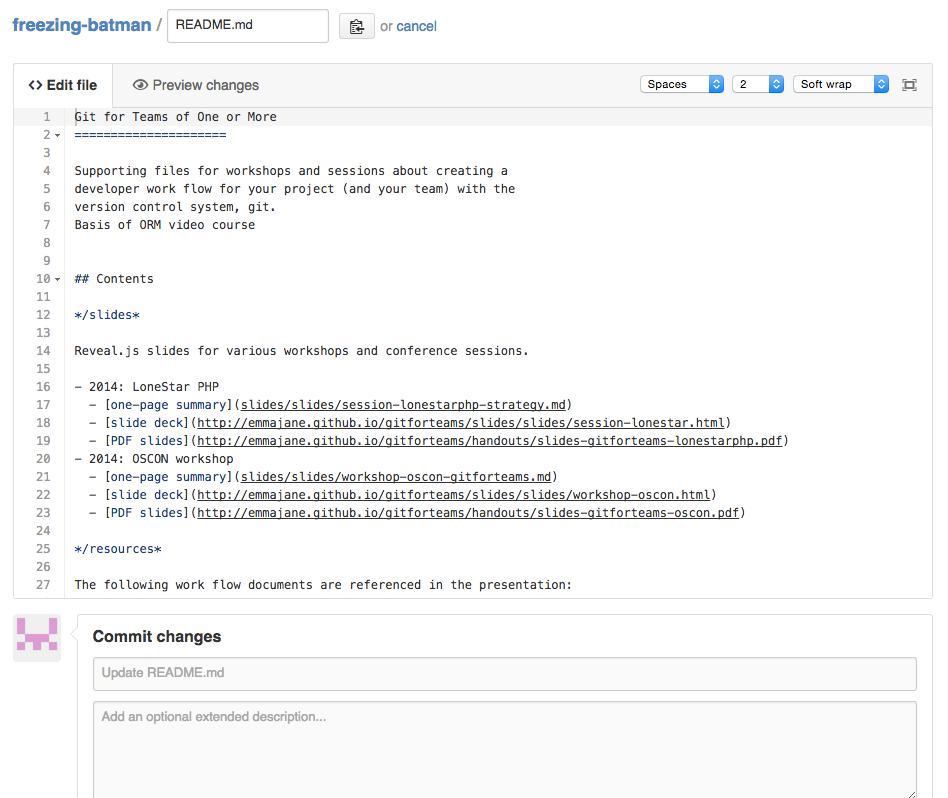948x798 pixels.
Task: Open the indent size dropdown showing 2
Action: (757, 84)
